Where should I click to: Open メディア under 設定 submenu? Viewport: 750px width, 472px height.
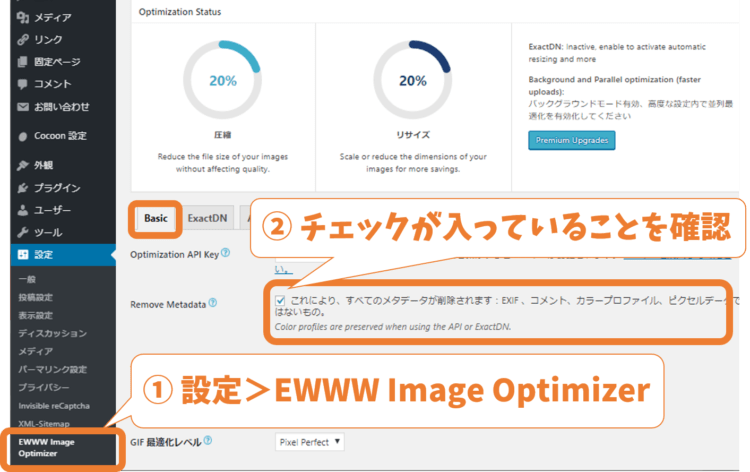pyautogui.click(x=35, y=351)
